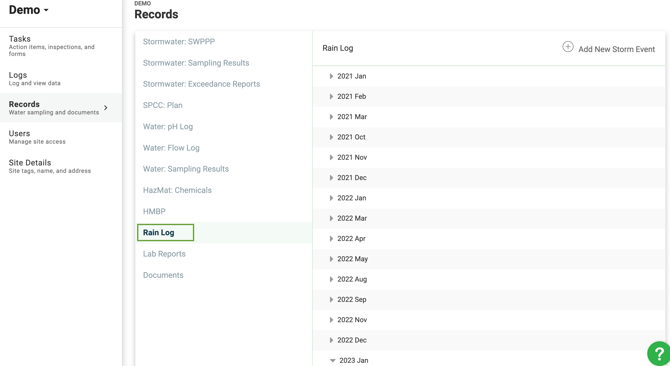Image resolution: width=670 pixels, height=366 pixels.
Task: Open Water: Flow Log records
Action: pyautogui.click(x=171, y=148)
